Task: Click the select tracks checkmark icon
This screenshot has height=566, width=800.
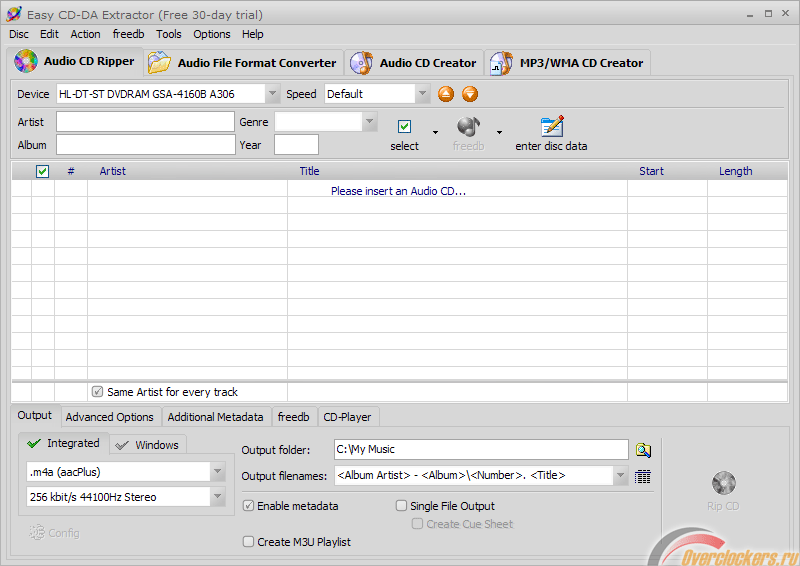Action: pyautogui.click(x=404, y=127)
